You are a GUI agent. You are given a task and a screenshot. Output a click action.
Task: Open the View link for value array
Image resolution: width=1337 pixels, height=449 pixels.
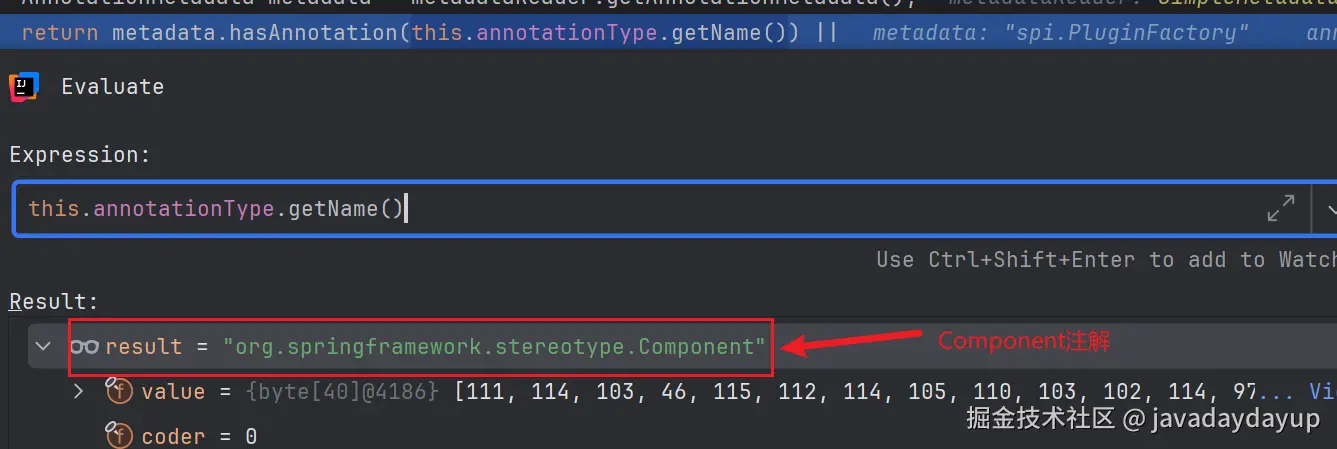click(1322, 391)
